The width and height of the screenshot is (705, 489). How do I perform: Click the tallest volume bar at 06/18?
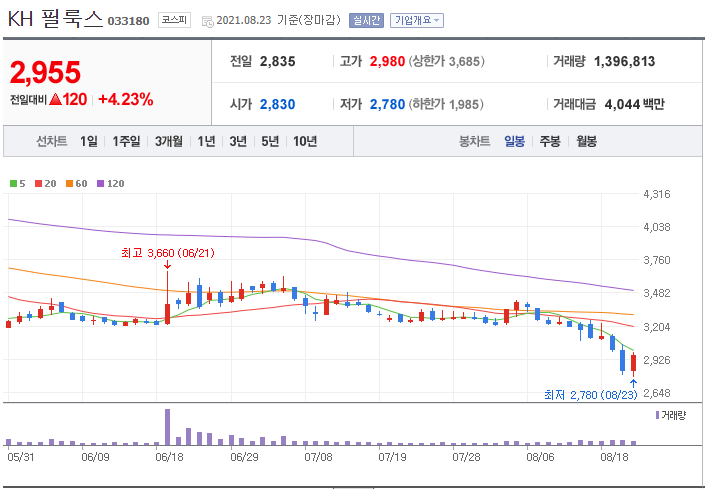(x=167, y=427)
